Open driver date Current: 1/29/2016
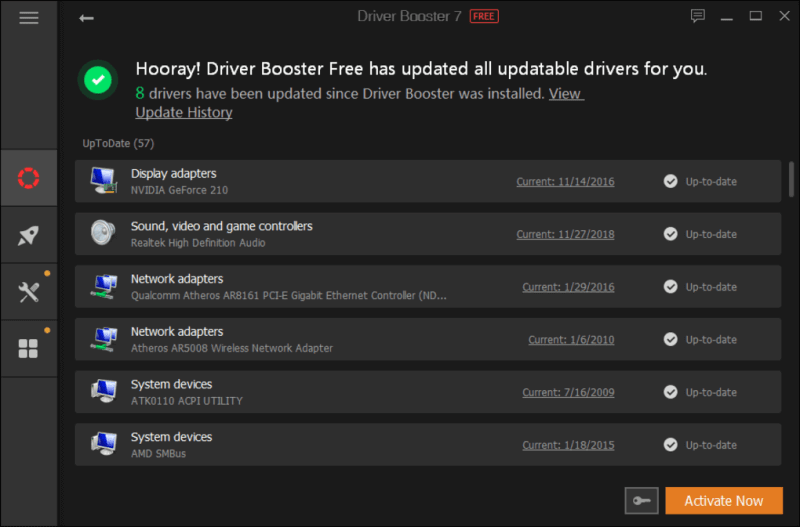800x527 pixels. [x=568, y=287]
